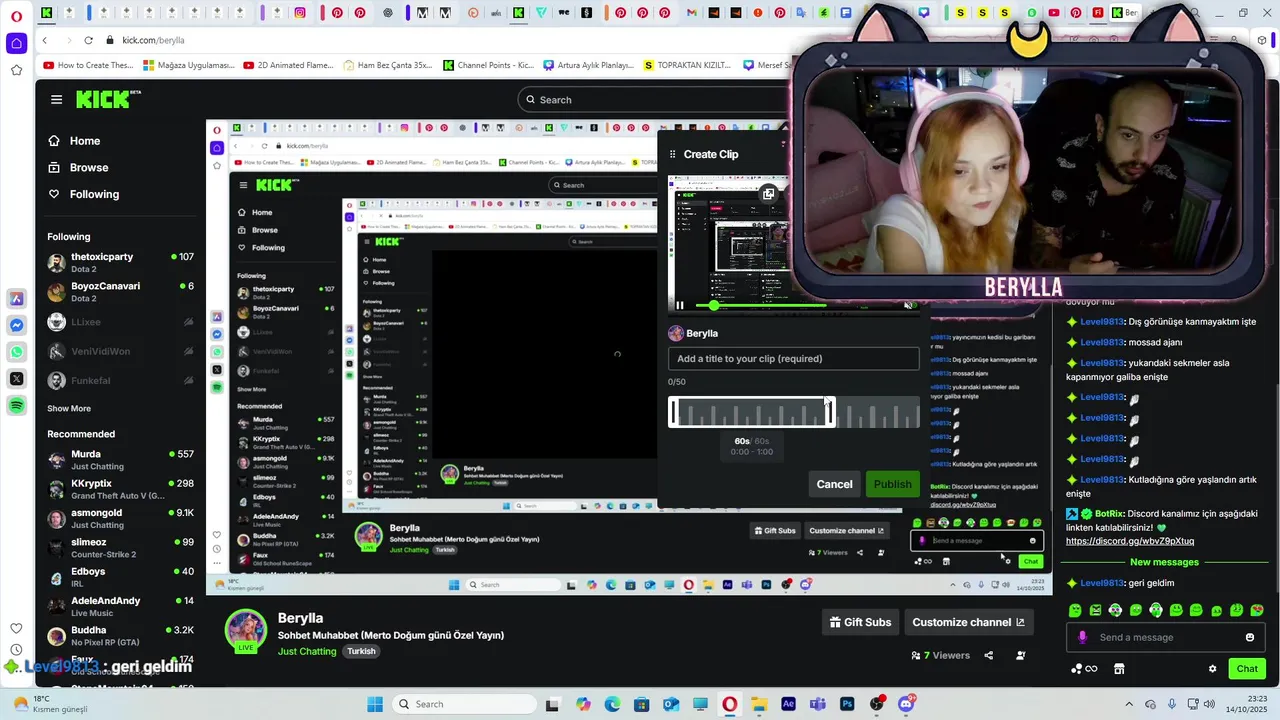Click Berylla live avatar below the stream
1280x720 pixels.
point(245,630)
